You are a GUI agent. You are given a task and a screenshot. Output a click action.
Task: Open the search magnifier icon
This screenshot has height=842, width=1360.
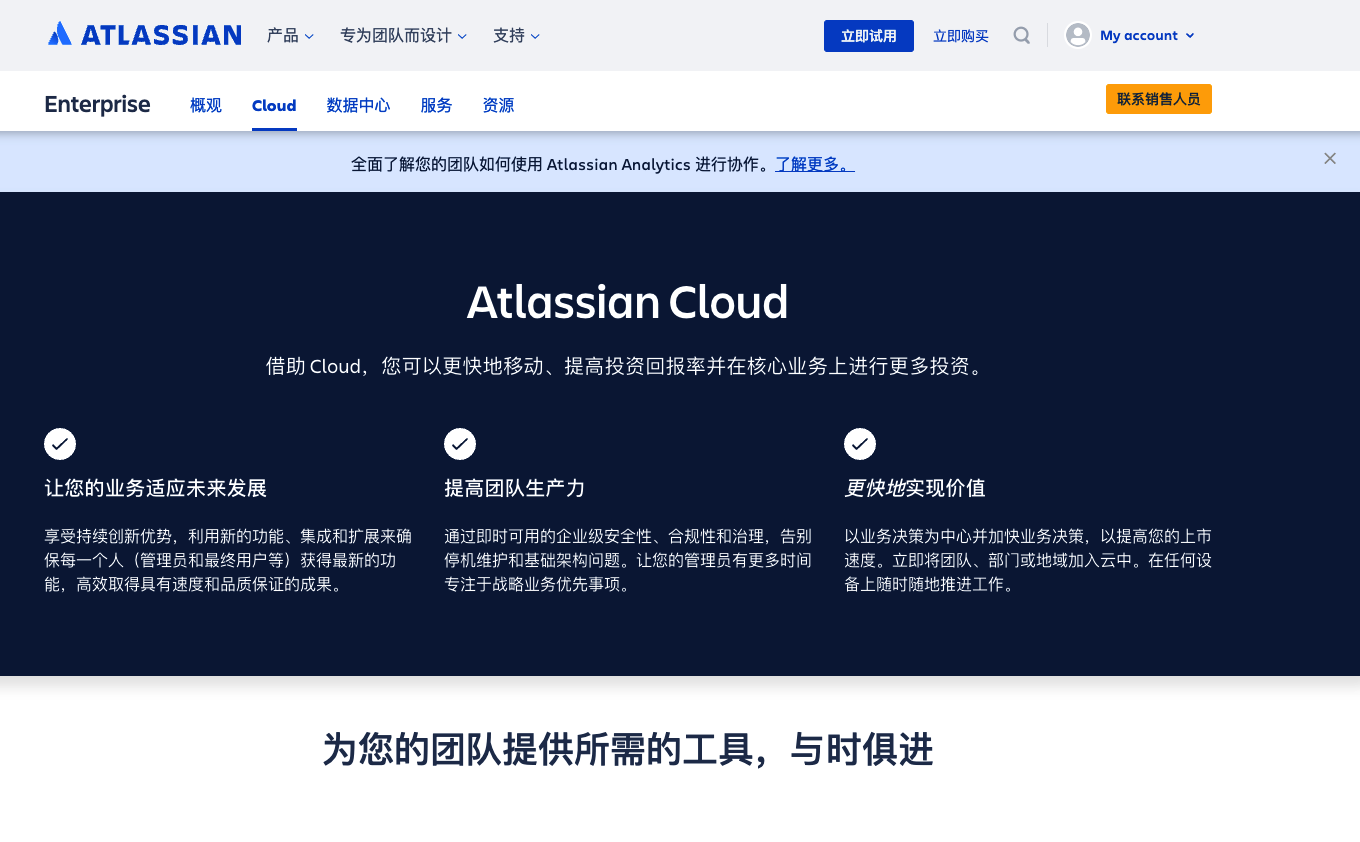point(1021,35)
